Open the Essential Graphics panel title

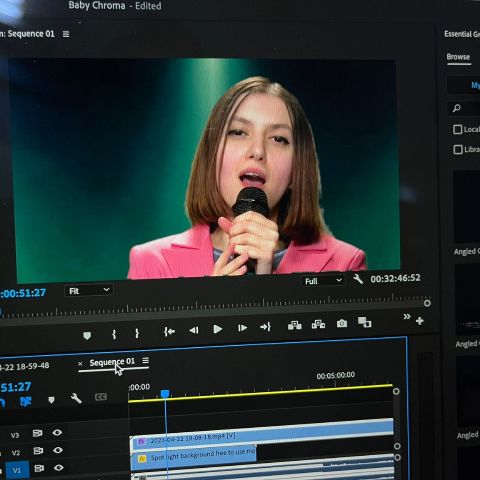point(462,34)
